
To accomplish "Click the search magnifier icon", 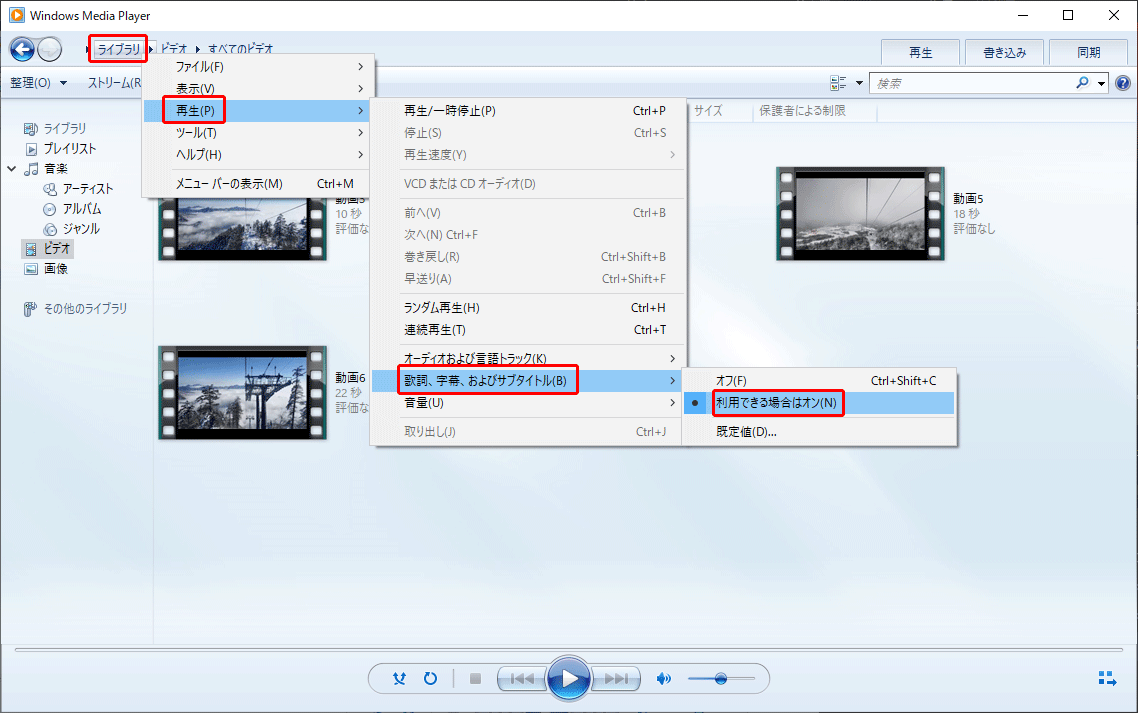I will tap(1082, 83).
